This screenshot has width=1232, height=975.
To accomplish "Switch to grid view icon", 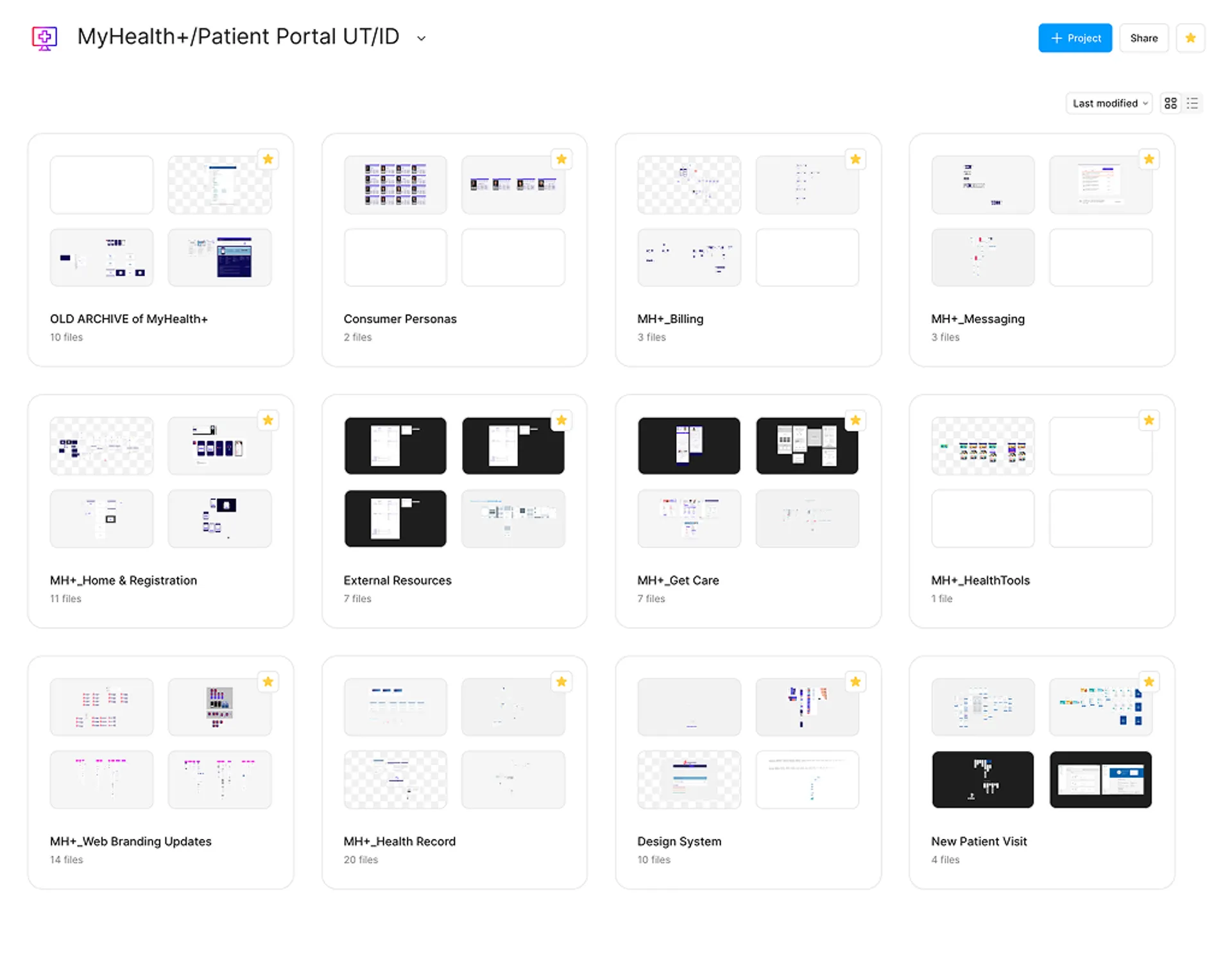I will (x=1170, y=103).
